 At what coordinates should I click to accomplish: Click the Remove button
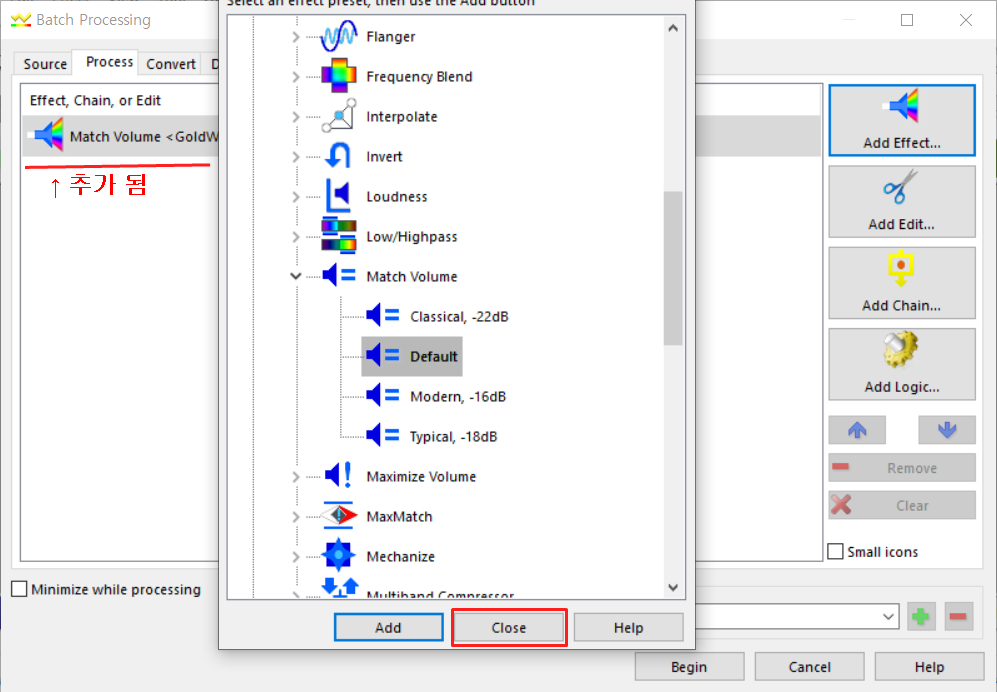pyautogui.click(x=902, y=467)
